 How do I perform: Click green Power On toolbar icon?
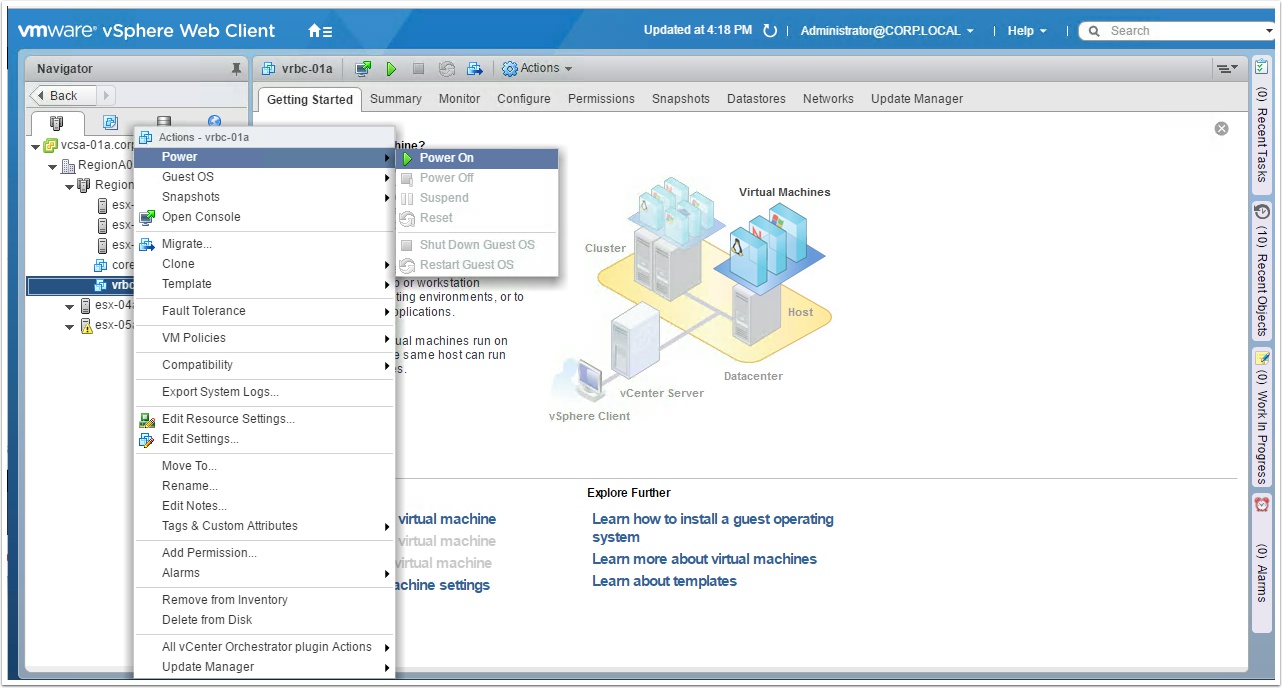(x=392, y=69)
